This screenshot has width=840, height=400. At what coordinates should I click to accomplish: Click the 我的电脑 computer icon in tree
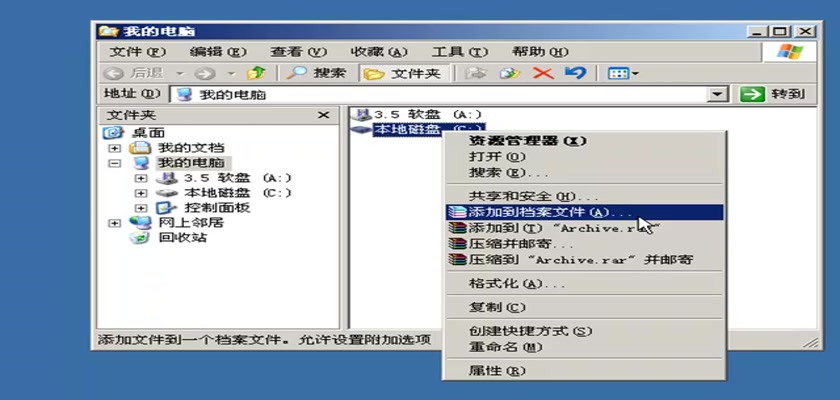pos(140,163)
